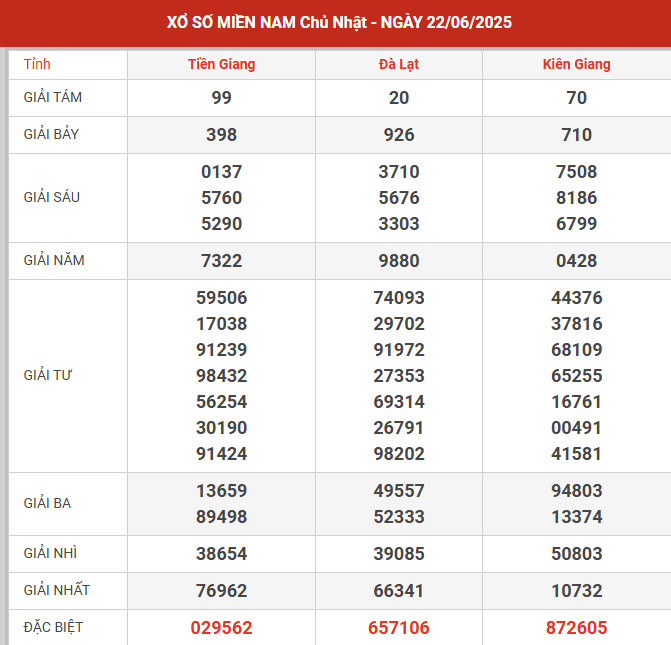Click the 'GIẢI NHÌ' row label
Image resolution: width=671 pixels, height=645 pixels.
coord(50,553)
